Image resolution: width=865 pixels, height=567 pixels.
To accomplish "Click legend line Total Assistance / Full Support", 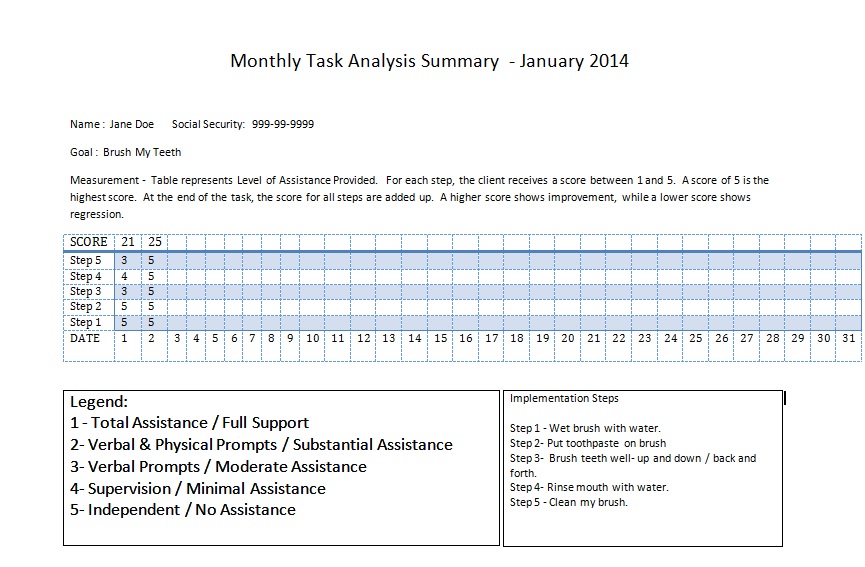I will pyautogui.click(x=189, y=423).
